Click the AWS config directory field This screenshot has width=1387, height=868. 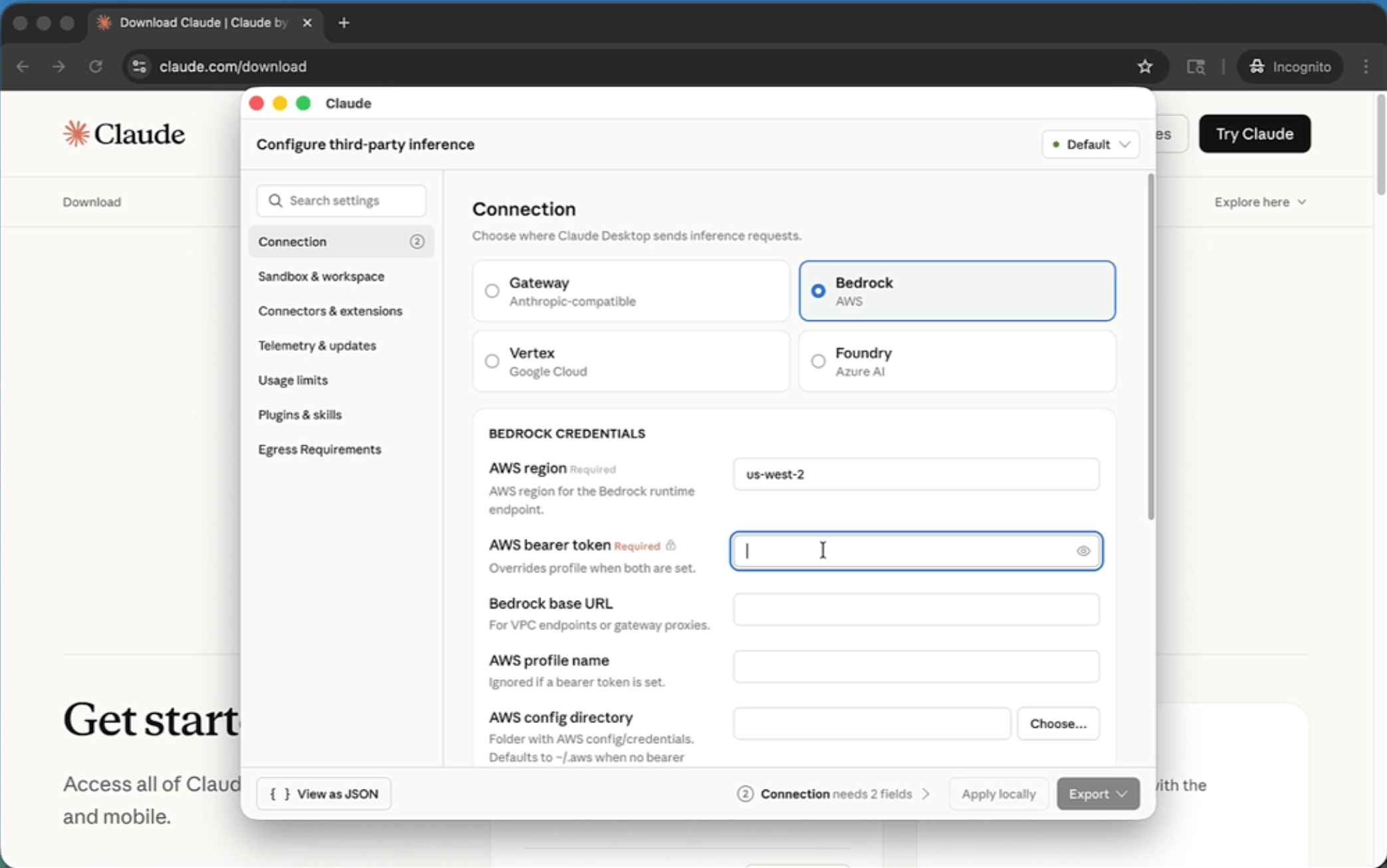point(872,723)
